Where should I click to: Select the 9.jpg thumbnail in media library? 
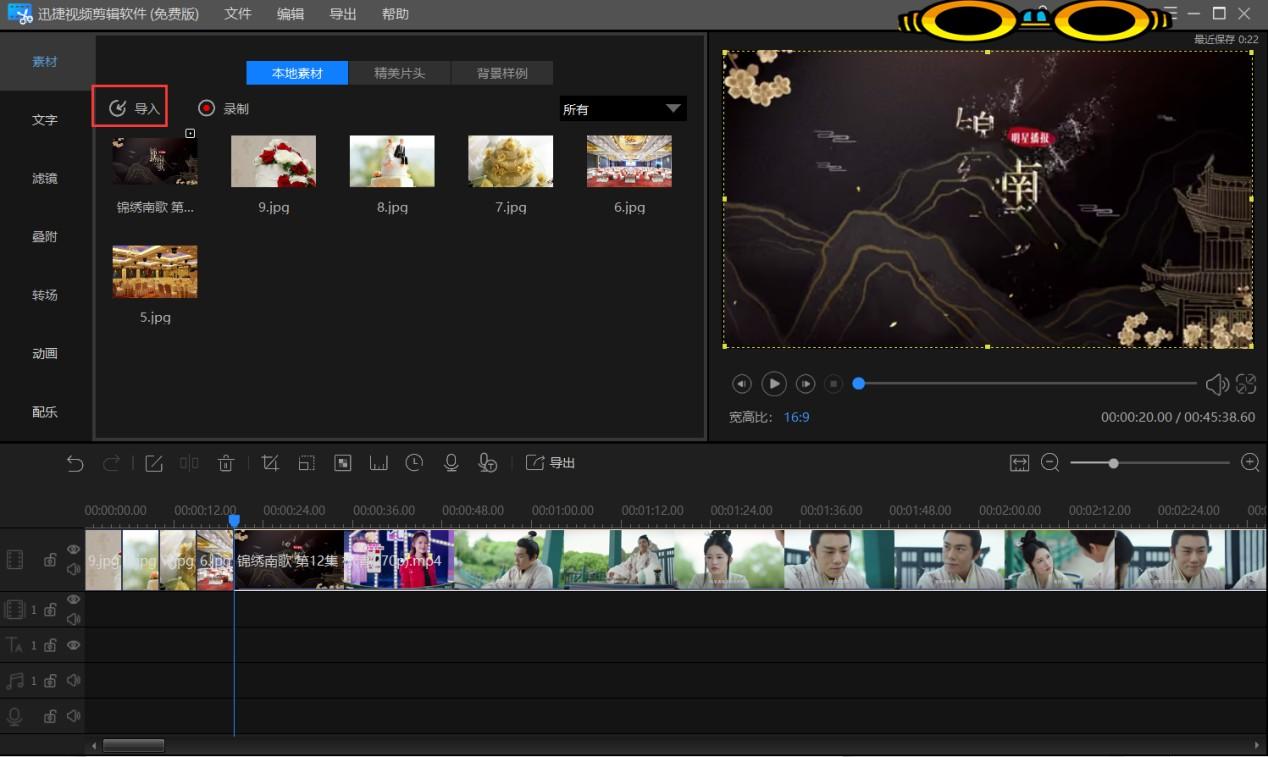273,162
